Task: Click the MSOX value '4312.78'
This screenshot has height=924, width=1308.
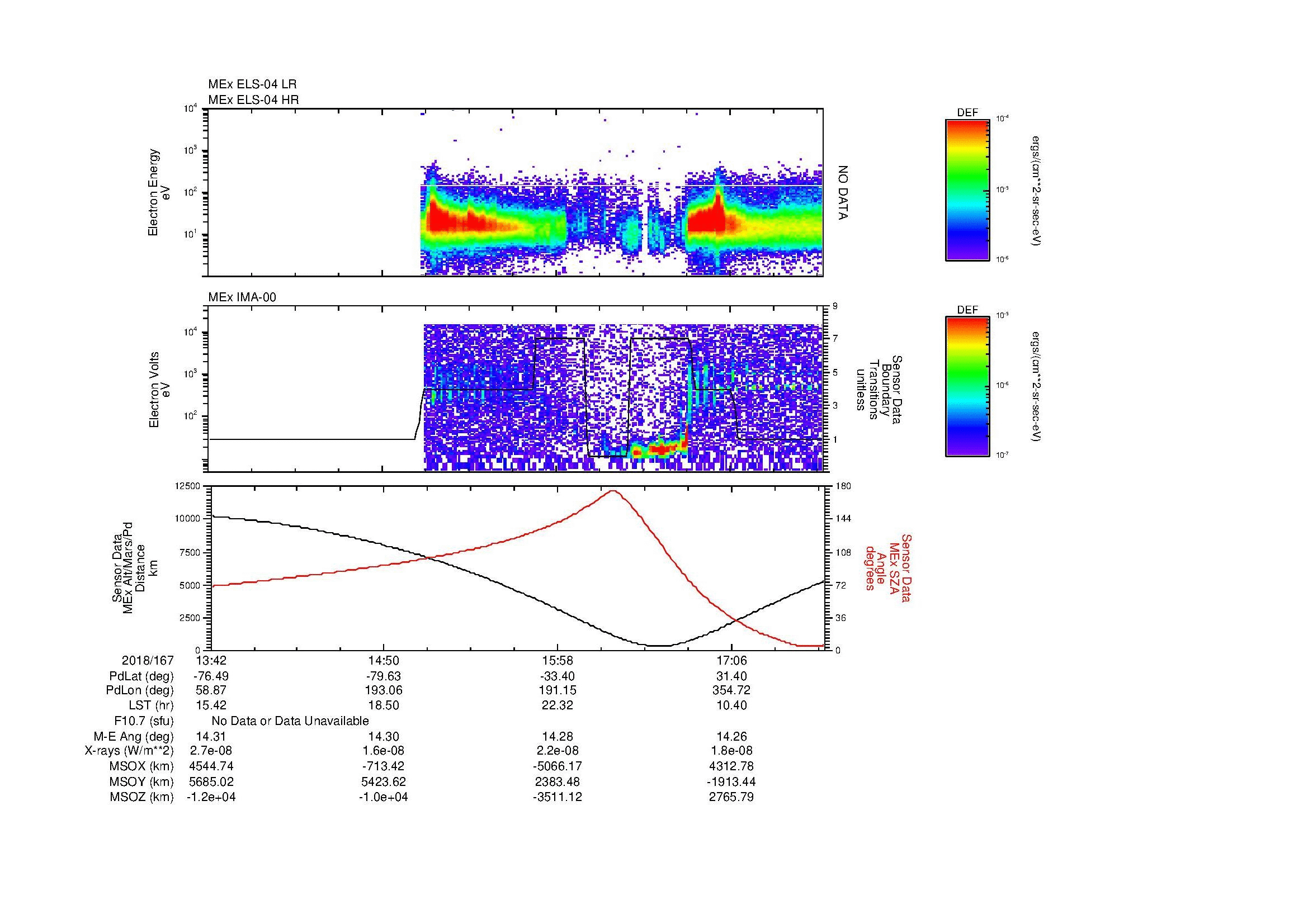Action: pyautogui.click(x=731, y=766)
